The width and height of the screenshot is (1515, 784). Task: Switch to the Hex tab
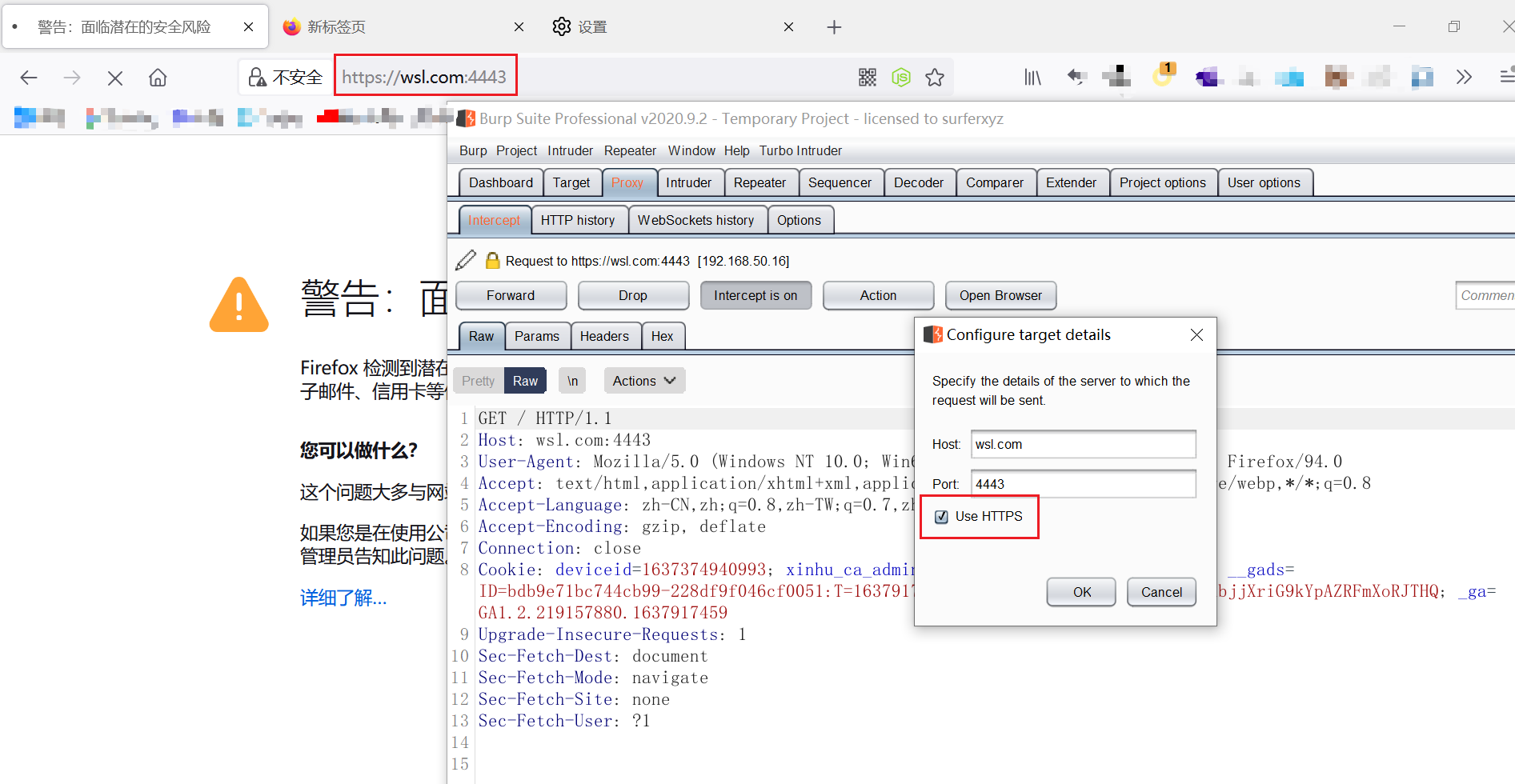tap(662, 336)
